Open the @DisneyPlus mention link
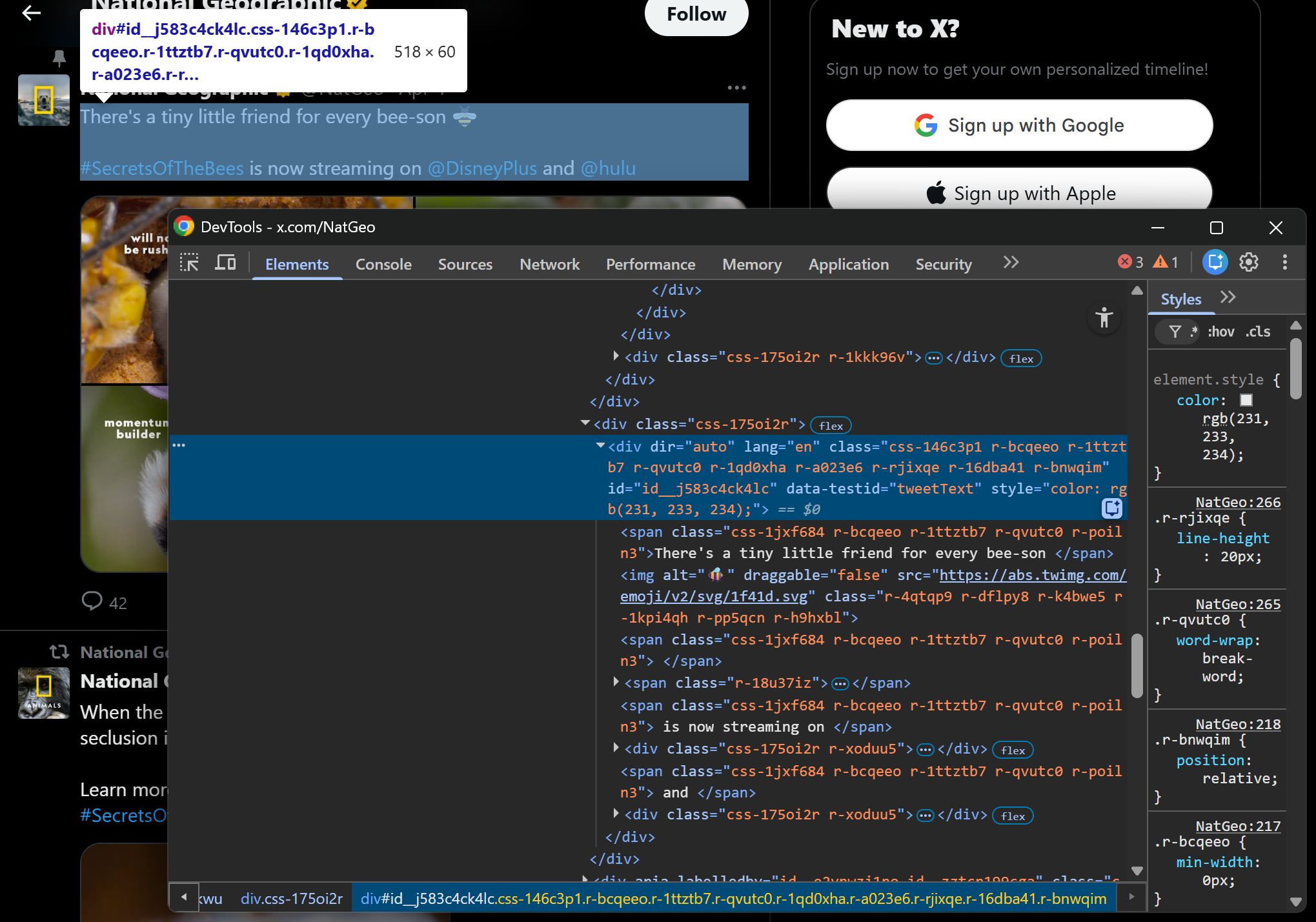This screenshot has height=922, width=1316. coord(482,168)
